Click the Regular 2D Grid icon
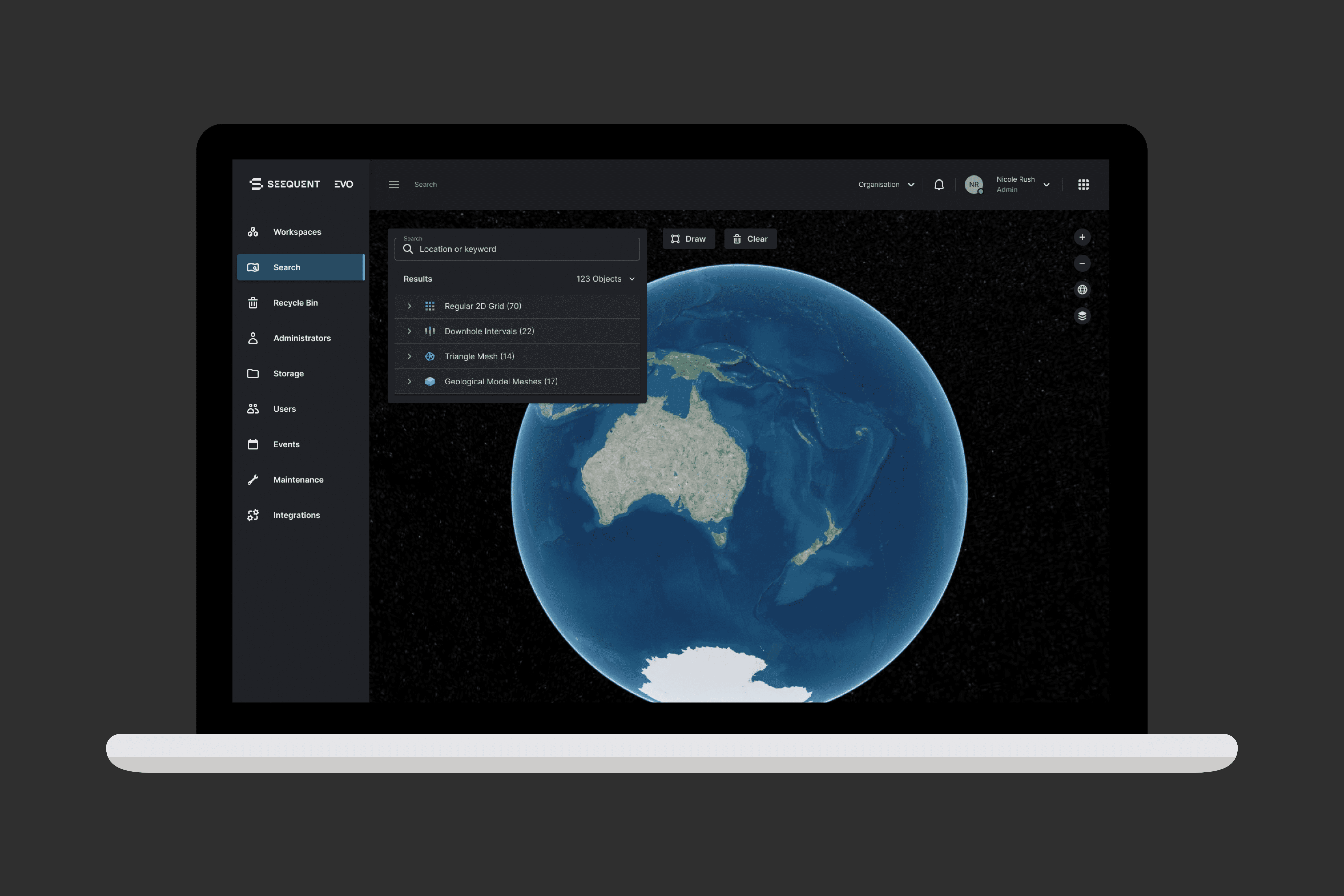Screen dimensions: 1344x896 (x=430, y=306)
